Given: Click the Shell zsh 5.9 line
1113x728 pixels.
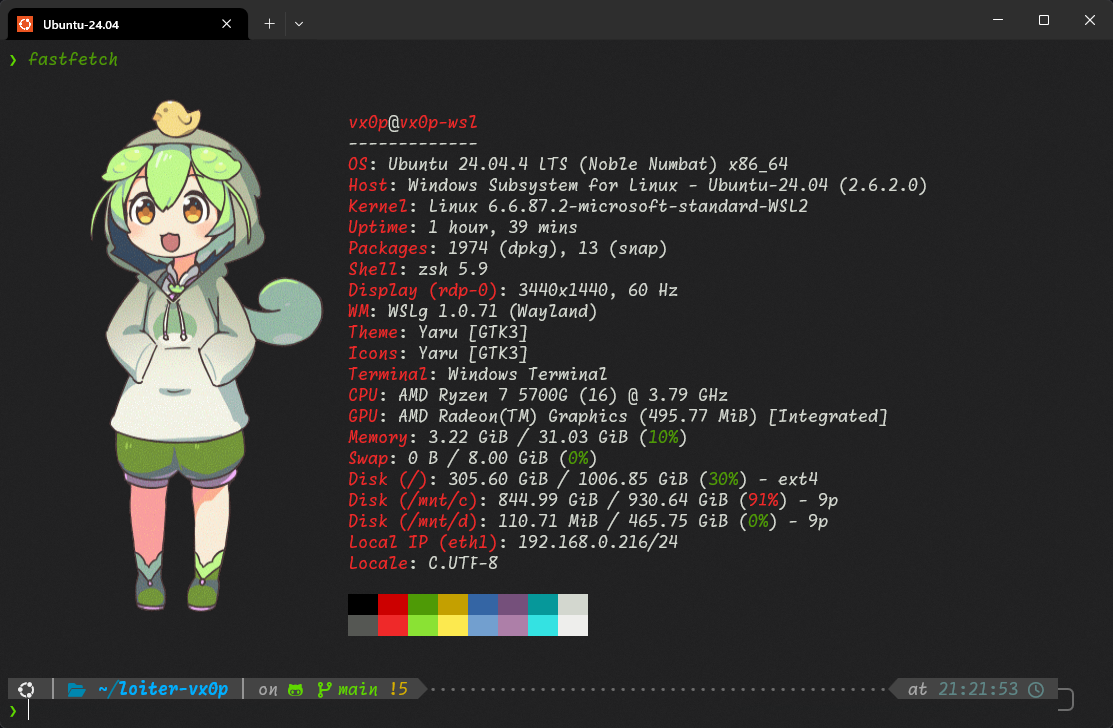Looking at the screenshot, I should click(x=418, y=270).
